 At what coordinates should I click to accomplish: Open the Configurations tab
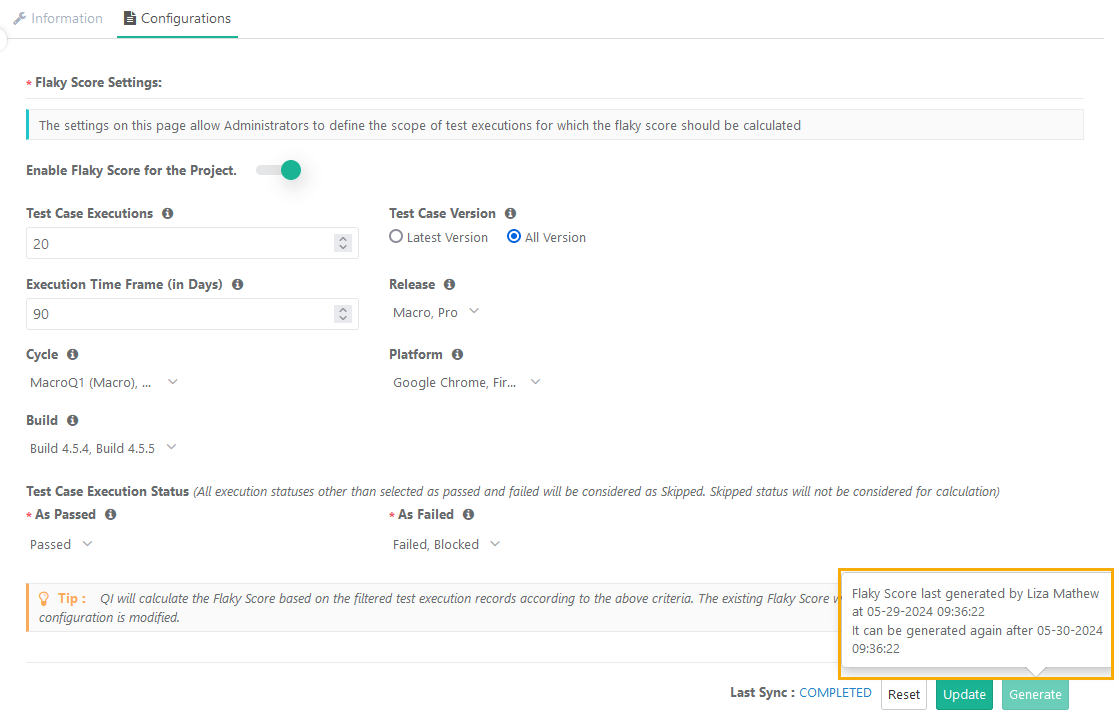177,19
